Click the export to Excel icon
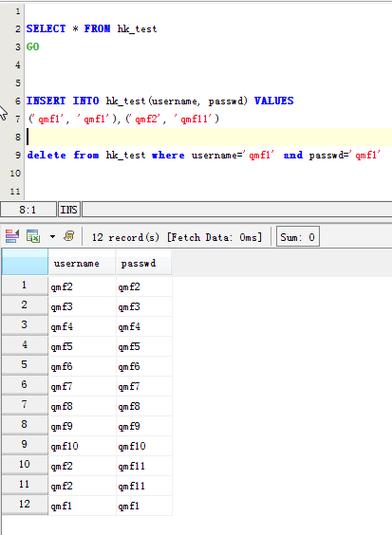The image size is (392, 535). [33, 236]
